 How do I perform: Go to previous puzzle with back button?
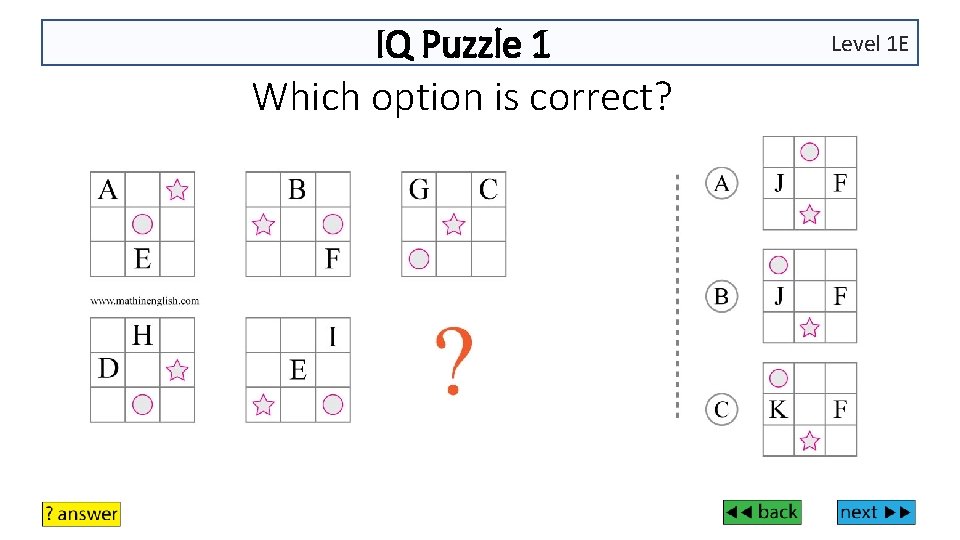click(762, 512)
